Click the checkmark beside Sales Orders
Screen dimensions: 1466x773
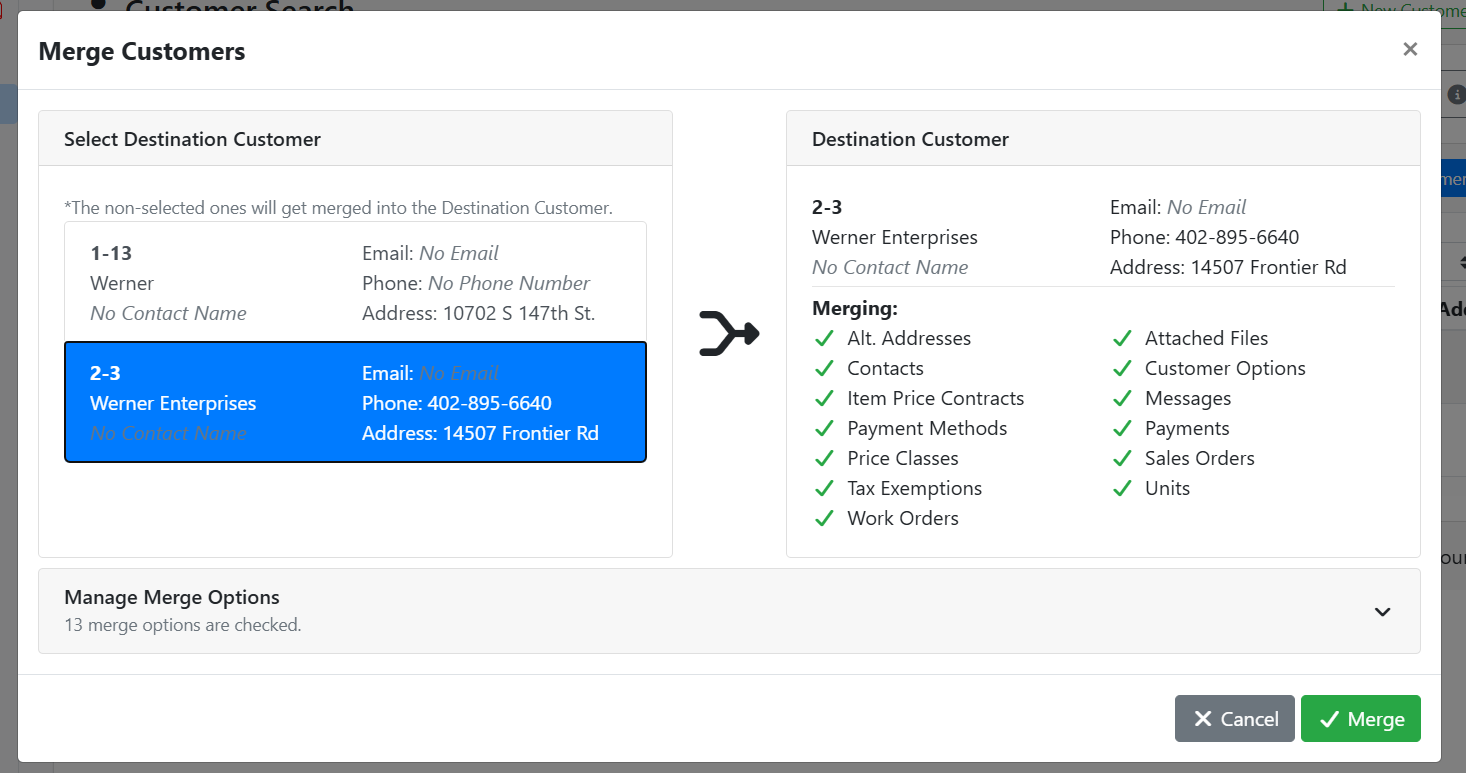1122,459
